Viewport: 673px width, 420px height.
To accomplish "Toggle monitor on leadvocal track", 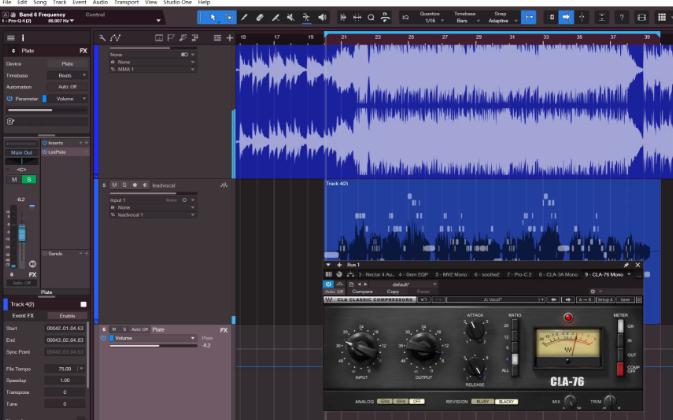I will (145, 185).
